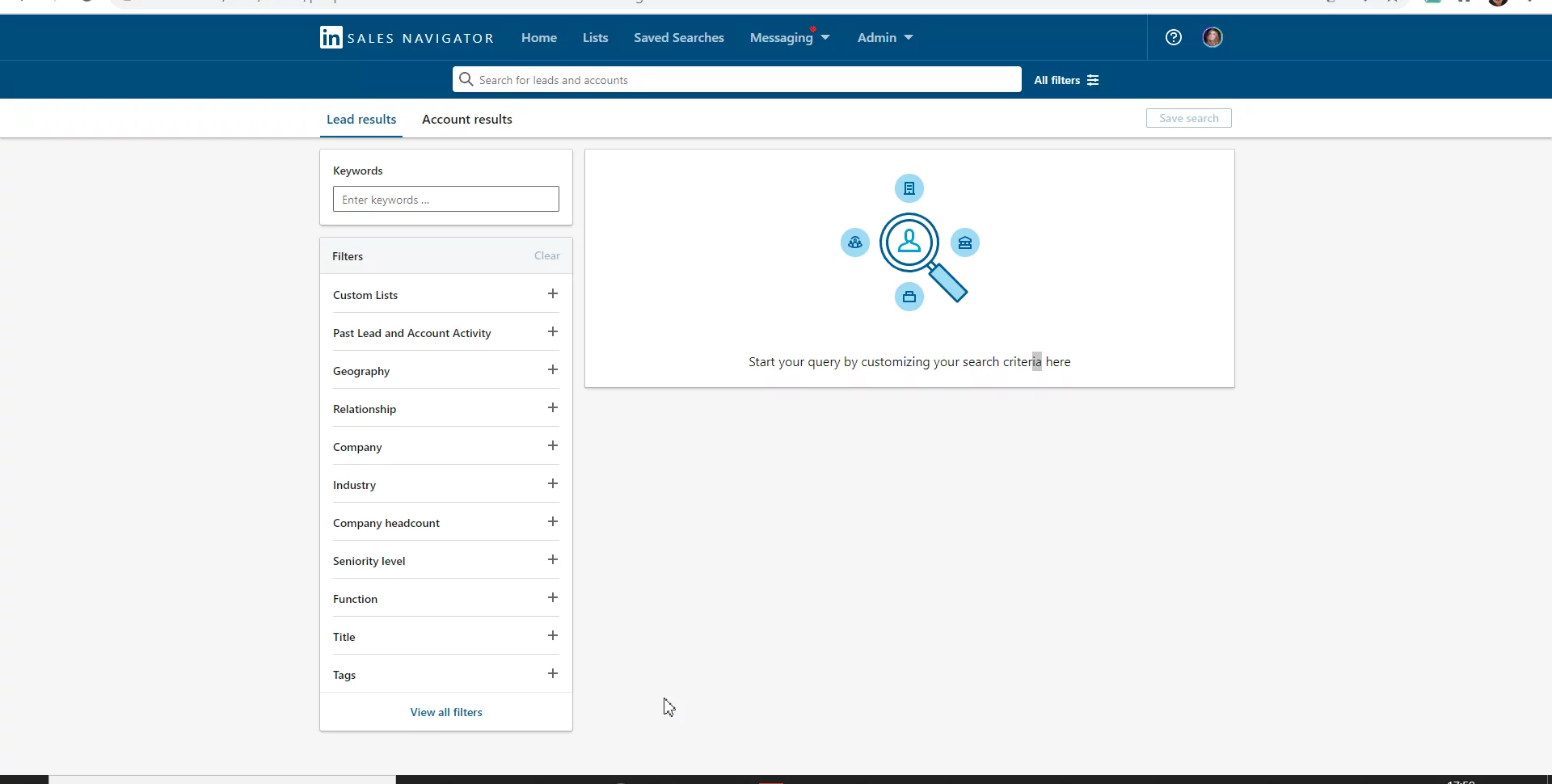This screenshot has width=1552, height=784.
Task: Add a Tags filter with the plus icon
Action: [x=553, y=672]
